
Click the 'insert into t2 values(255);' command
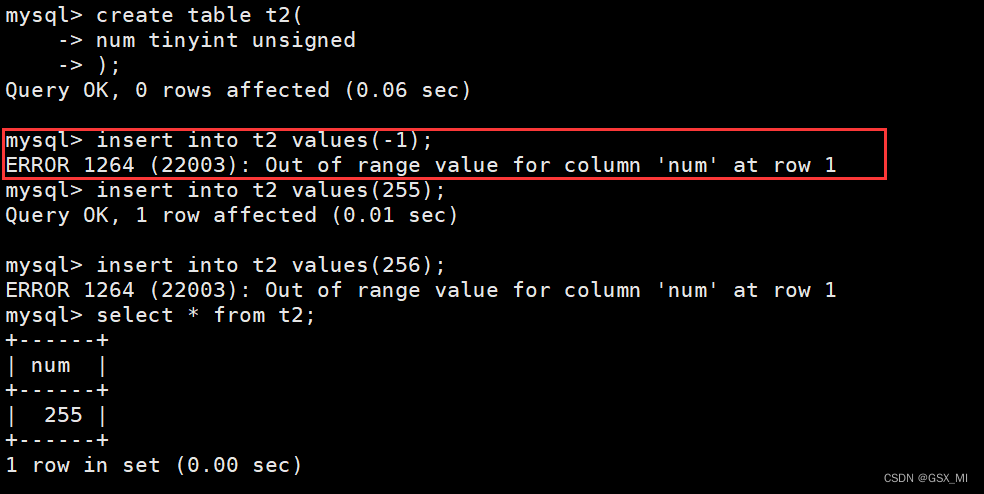225,190
